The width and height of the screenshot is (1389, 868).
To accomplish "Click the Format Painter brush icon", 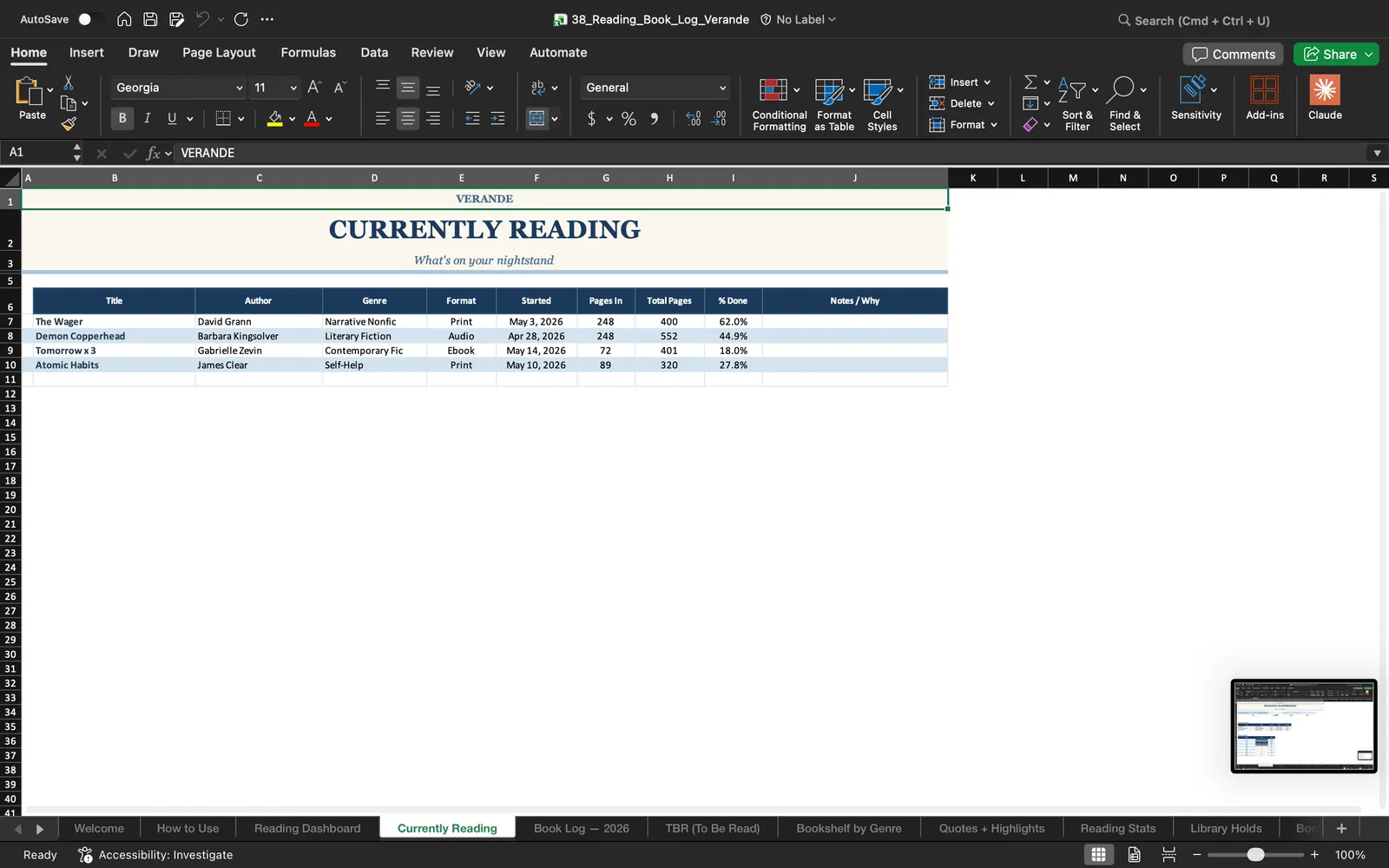I will [69, 124].
